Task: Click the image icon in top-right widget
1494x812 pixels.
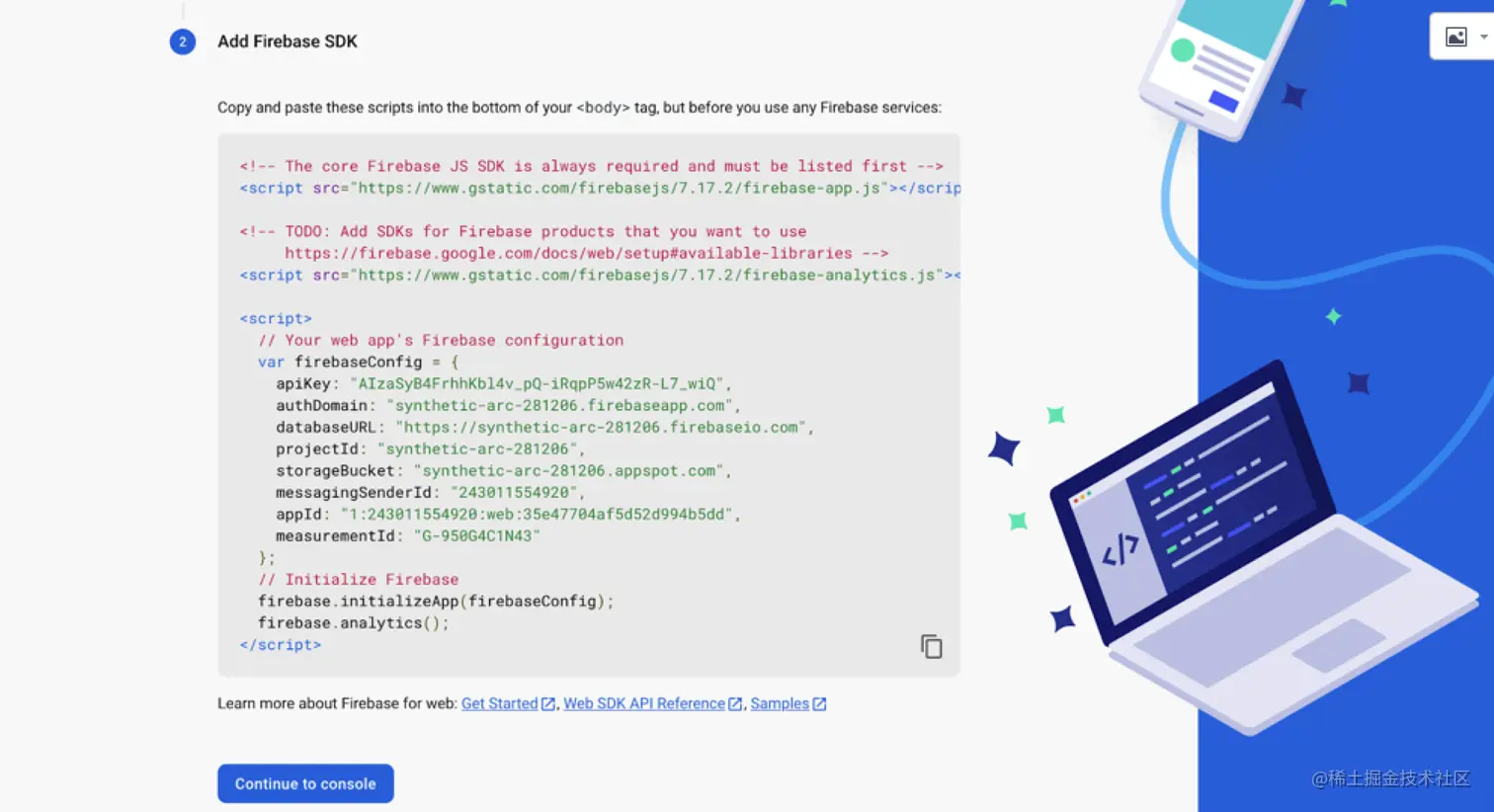Action: (x=1456, y=38)
